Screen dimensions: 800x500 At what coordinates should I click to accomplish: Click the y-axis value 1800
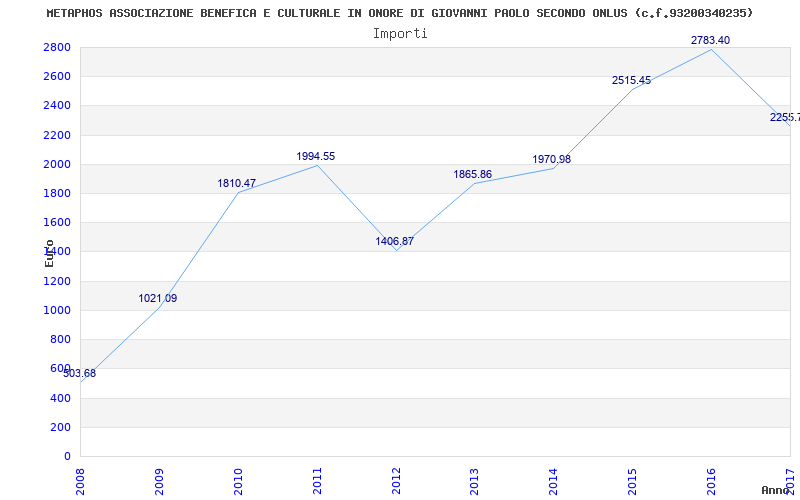coord(57,193)
